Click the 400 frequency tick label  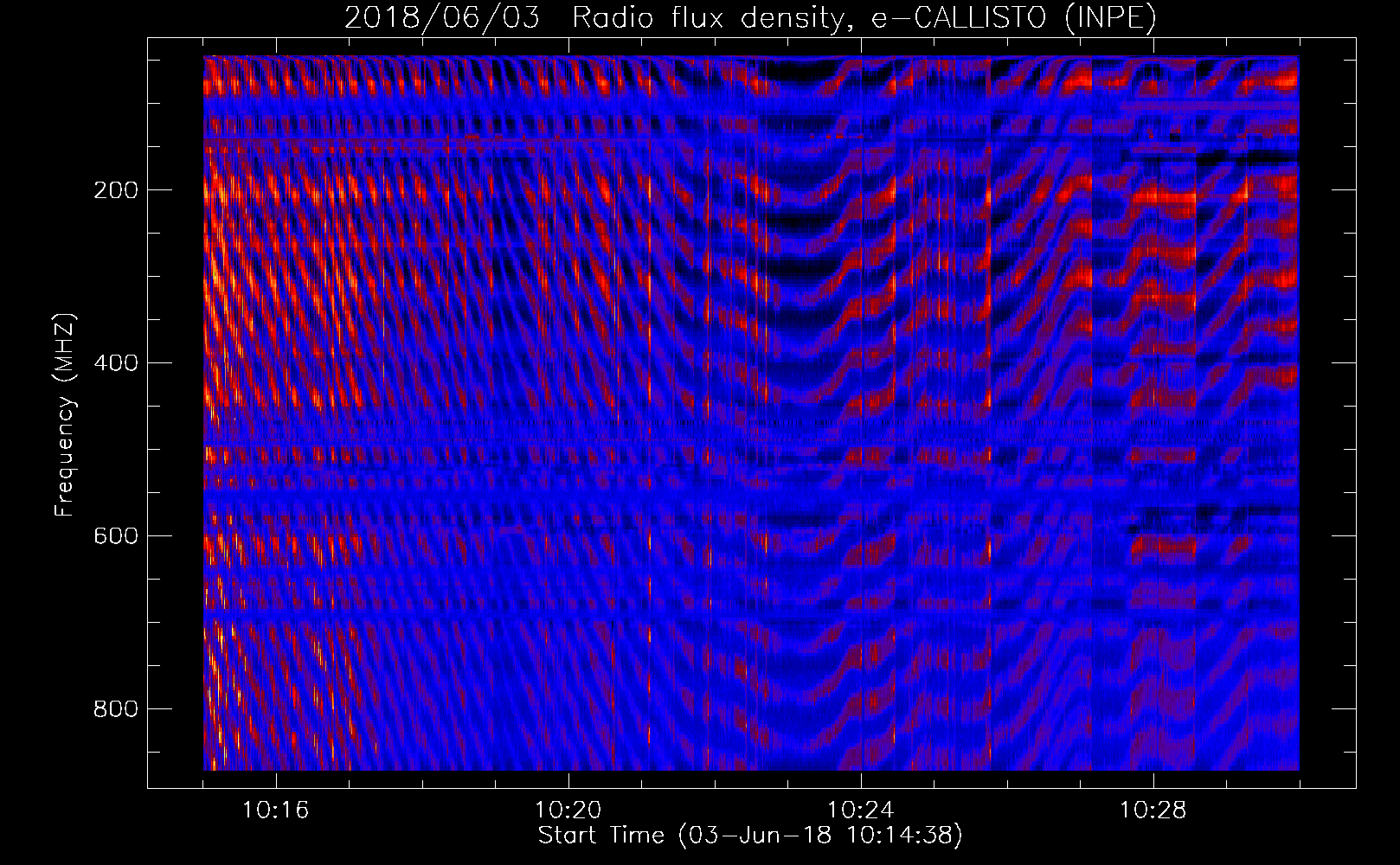pos(116,363)
